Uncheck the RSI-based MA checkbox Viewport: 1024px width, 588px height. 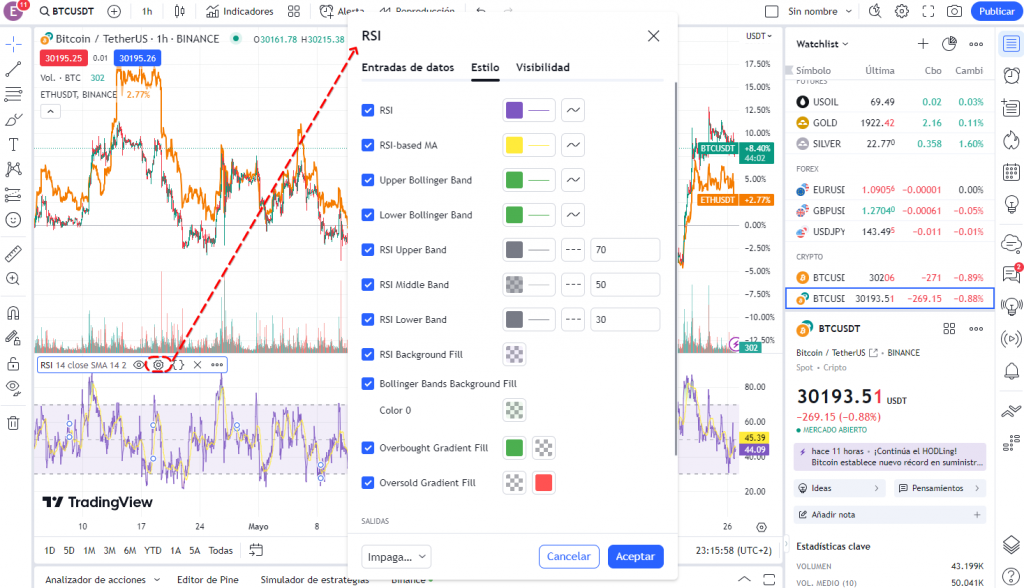tap(369, 145)
